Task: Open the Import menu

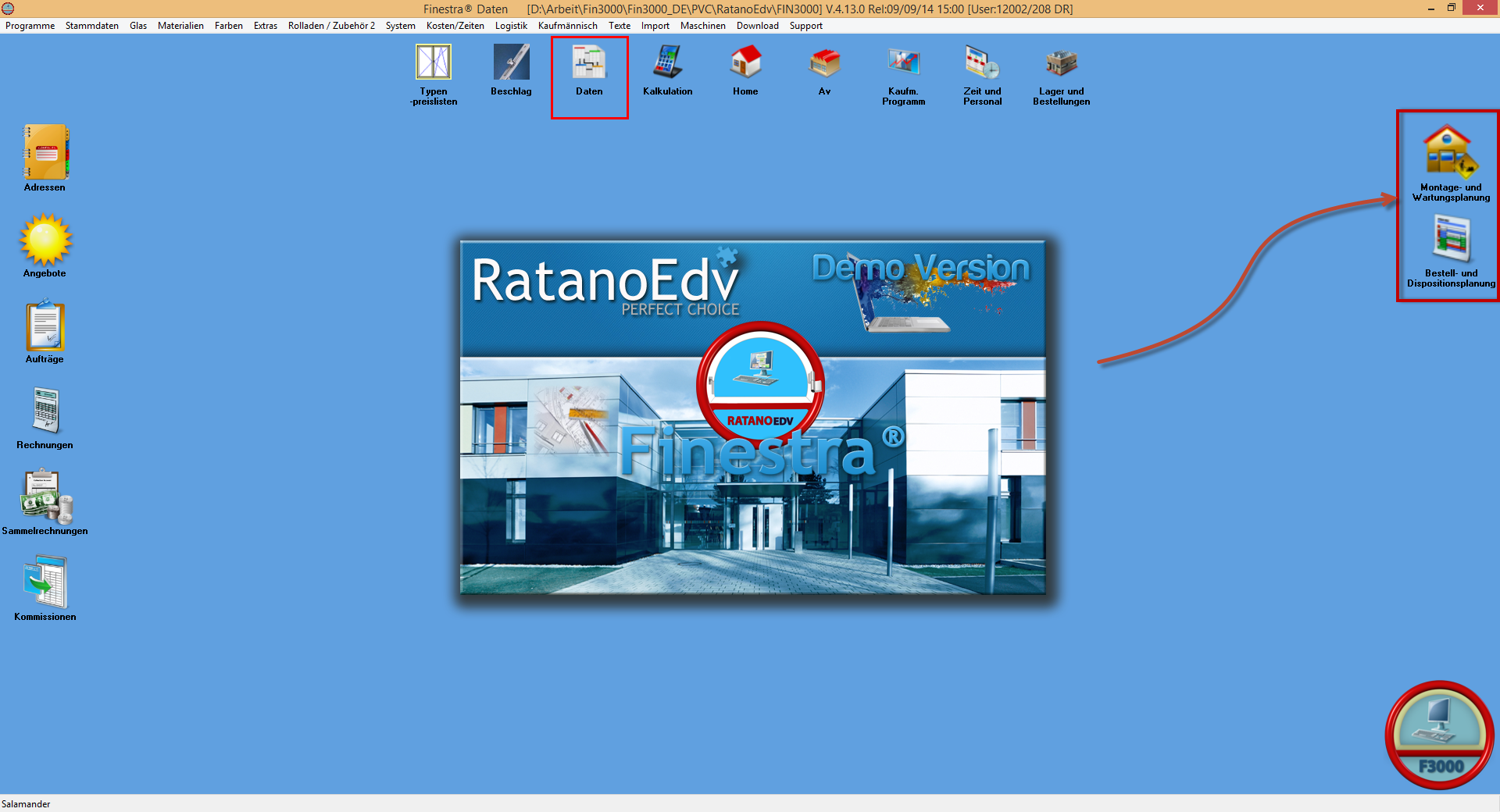Action: pos(655,26)
